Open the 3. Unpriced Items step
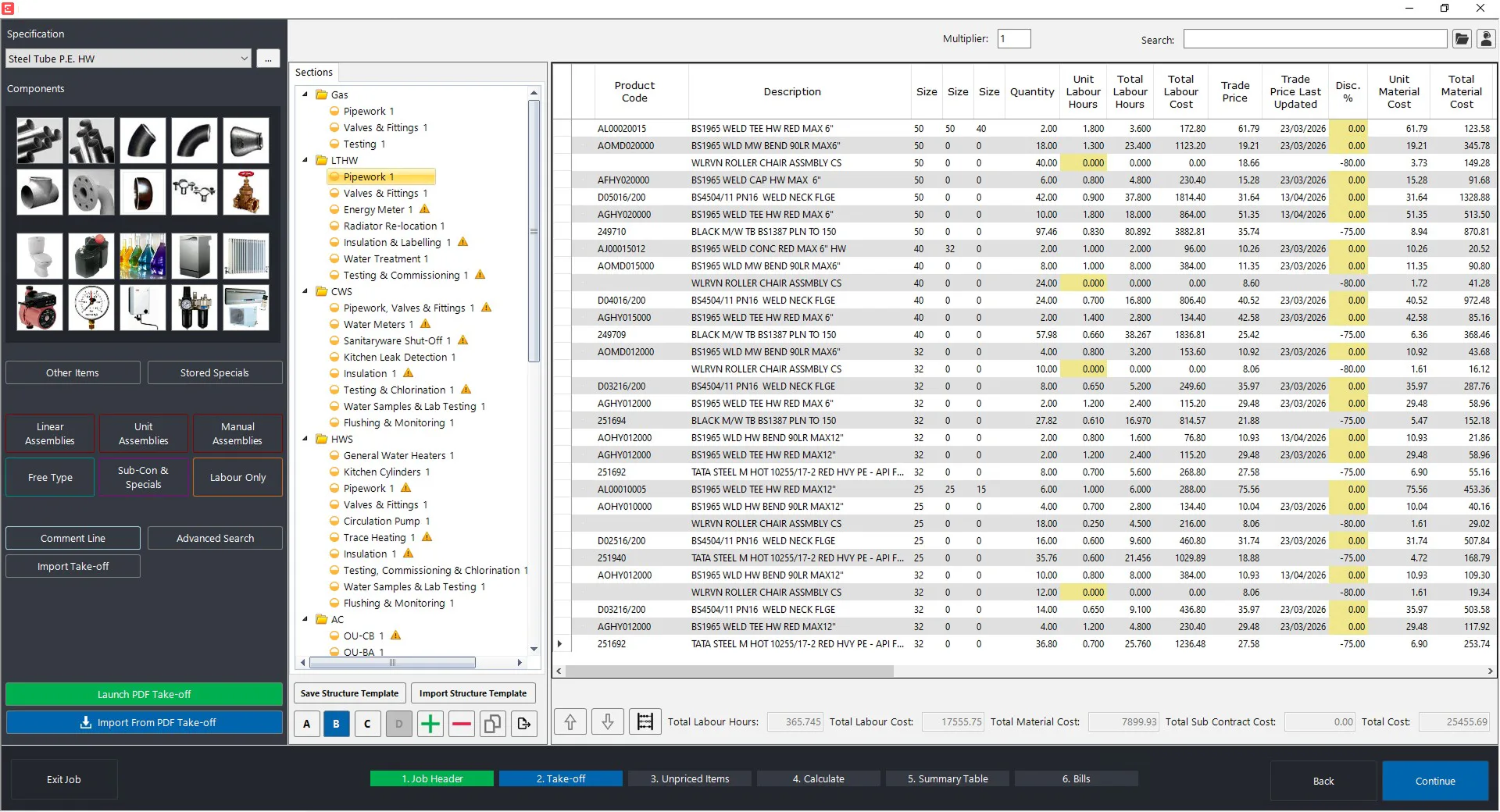Viewport: 1500px width, 812px height. click(x=690, y=778)
